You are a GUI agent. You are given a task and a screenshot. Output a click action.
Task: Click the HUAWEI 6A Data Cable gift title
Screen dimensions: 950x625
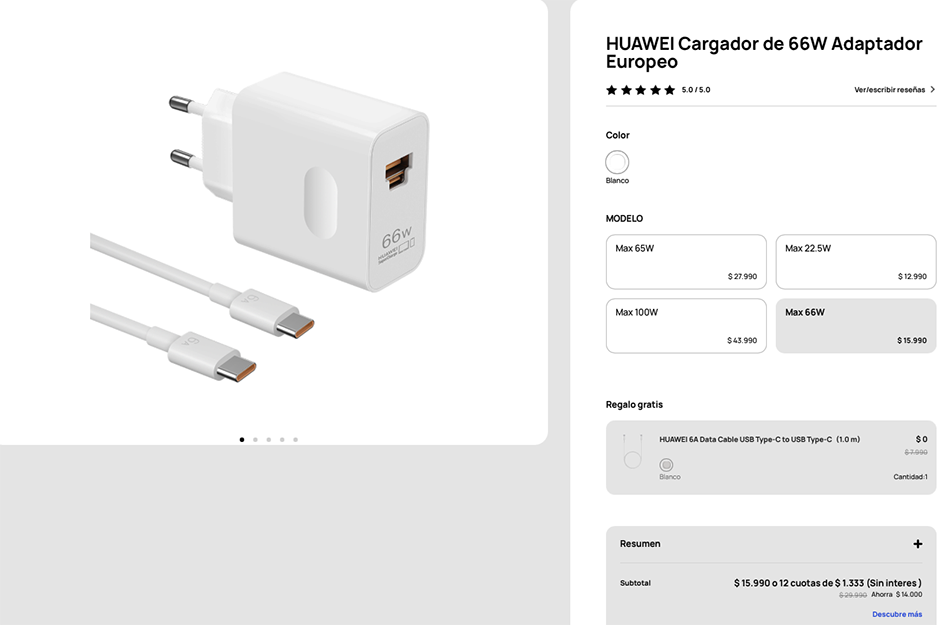tap(759, 440)
